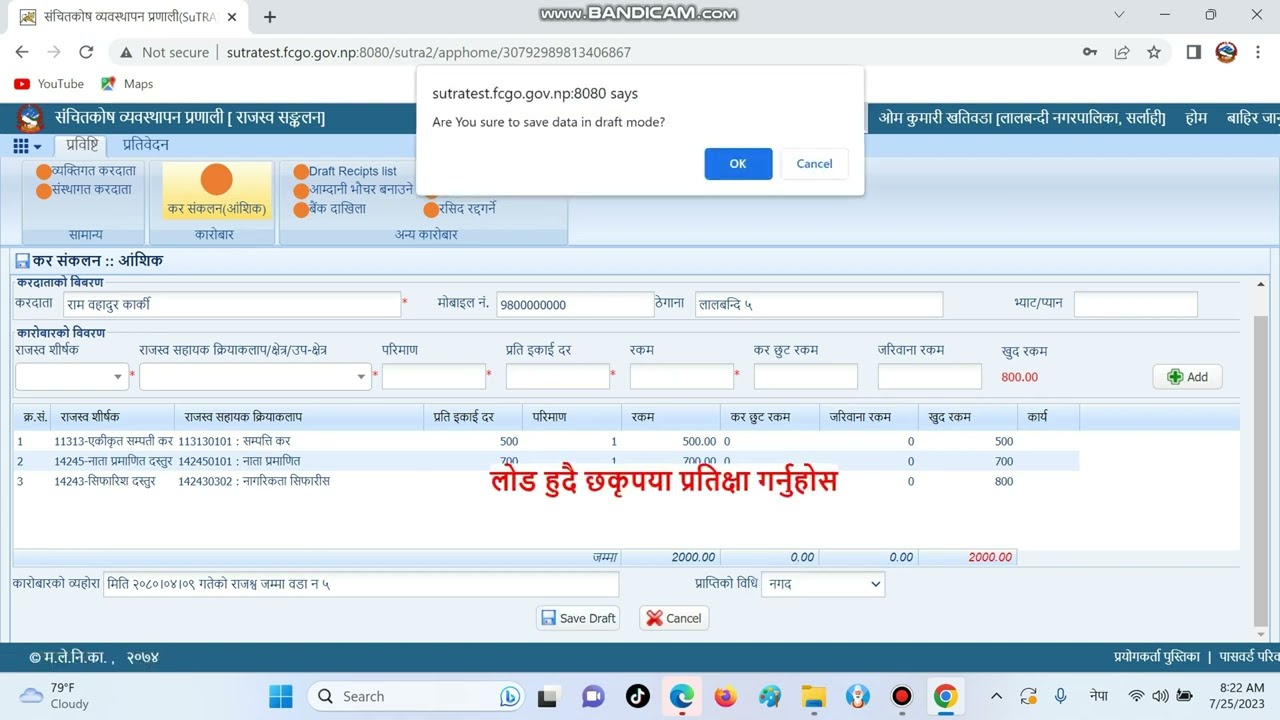This screenshot has height=720, width=1280.
Task: Click the परिमाण input field
Action: coord(433,377)
